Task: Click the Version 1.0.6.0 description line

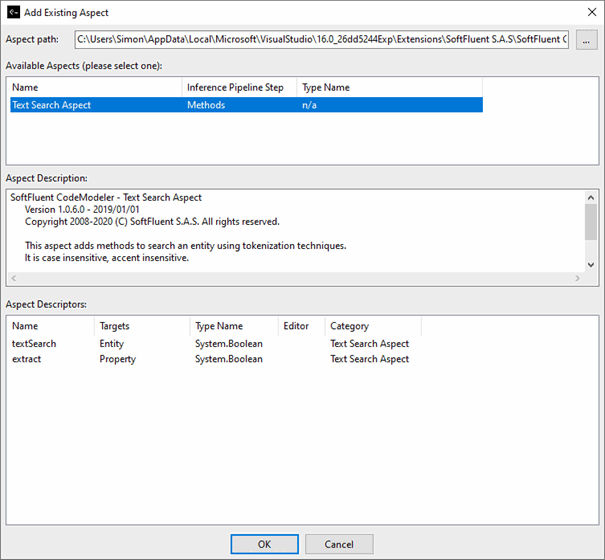Action: (x=82, y=210)
